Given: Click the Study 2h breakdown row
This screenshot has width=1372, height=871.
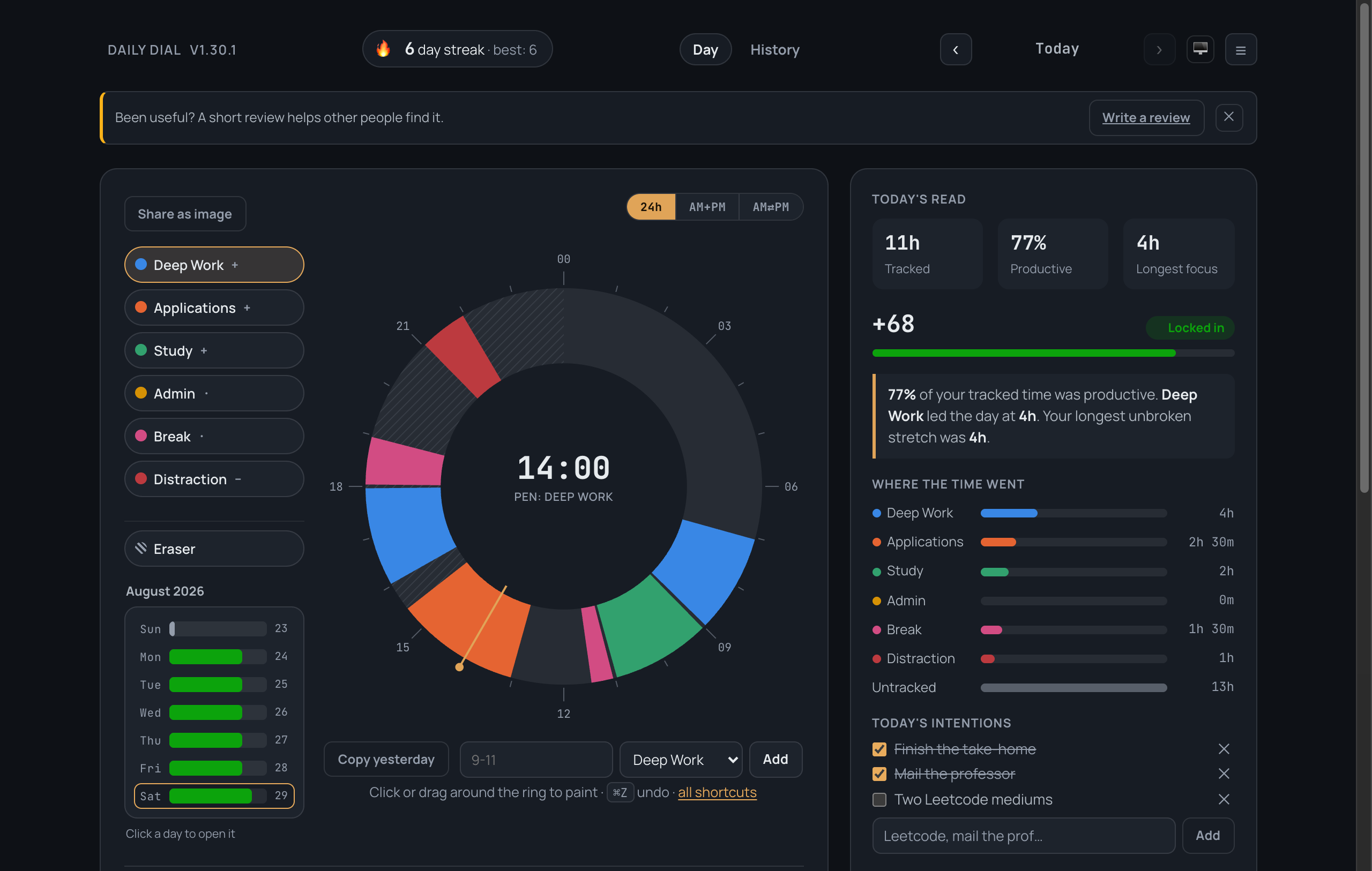Looking at the screenshot, I should tap(1053, 571).
